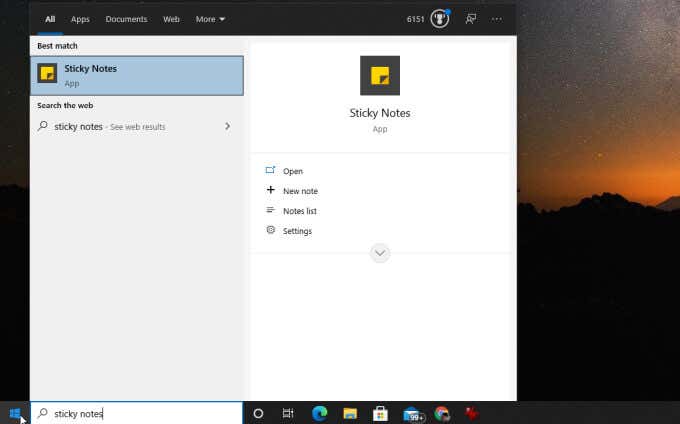Choose New note action
This screenshot has height=424, width=680.
[291, 191]
